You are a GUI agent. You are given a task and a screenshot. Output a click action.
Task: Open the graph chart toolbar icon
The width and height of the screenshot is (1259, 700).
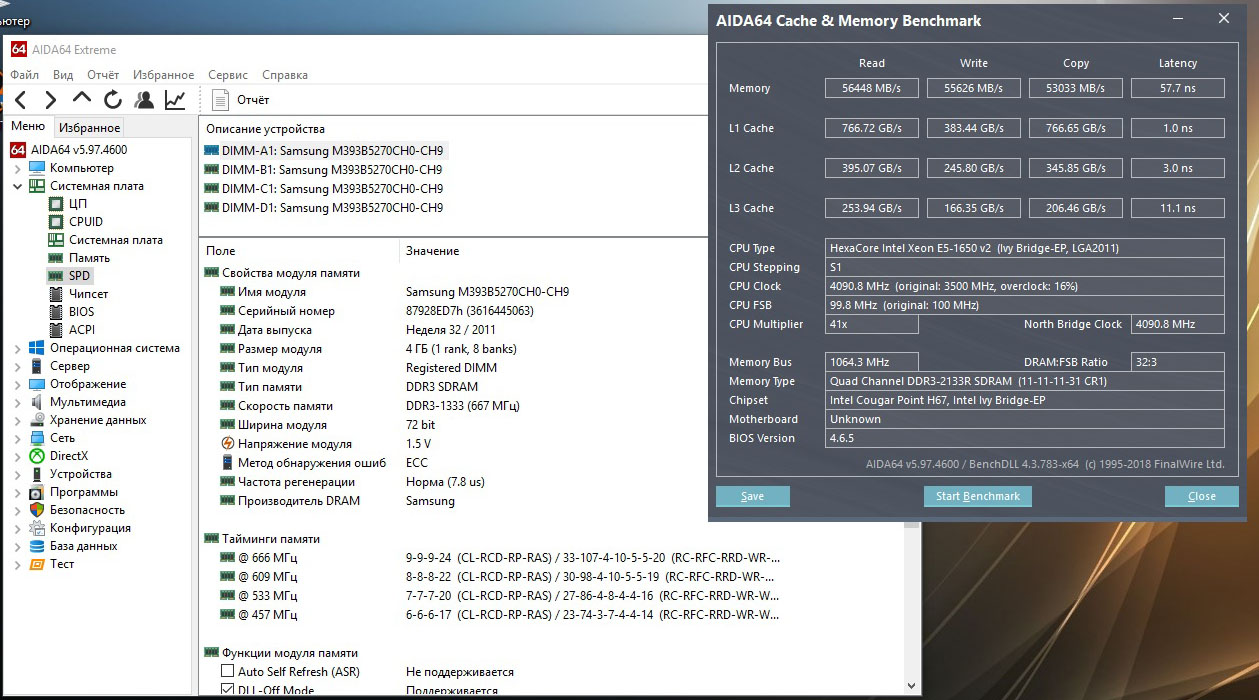[x=175, y=99]
